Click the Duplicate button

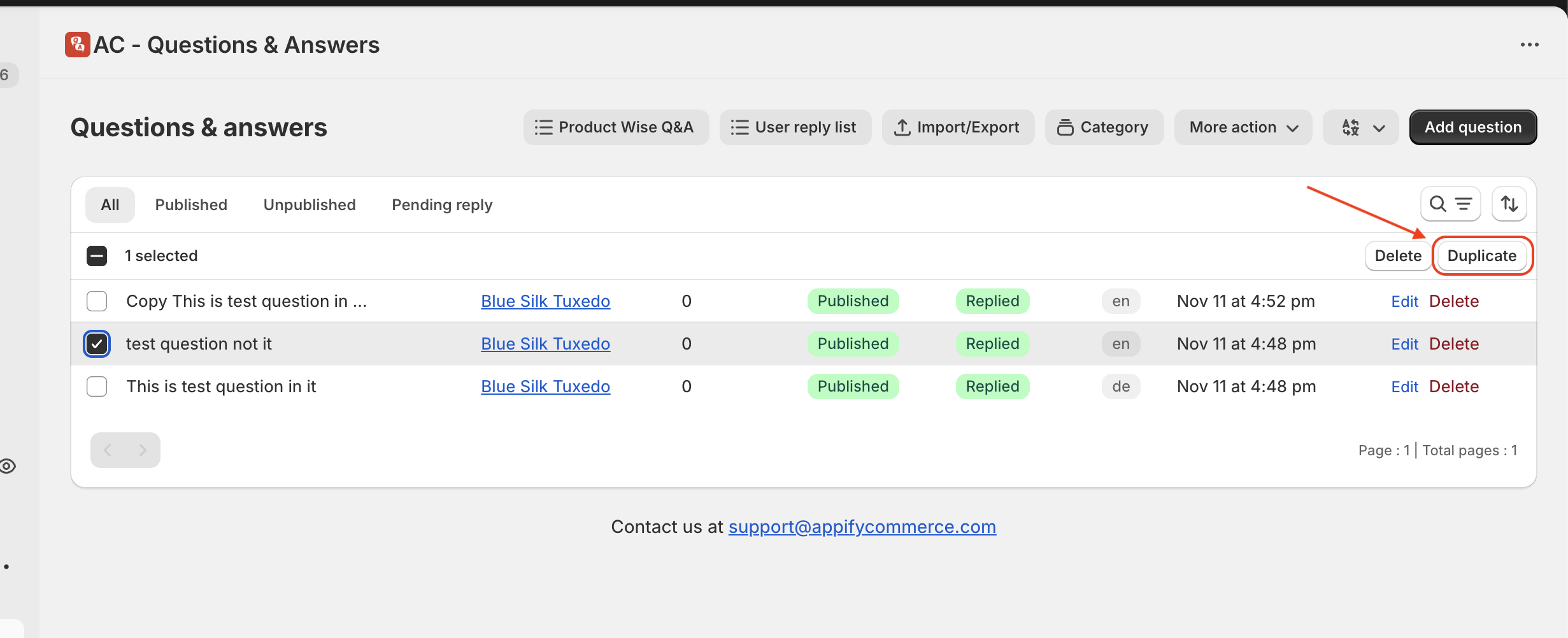[x=1481, y=256]
